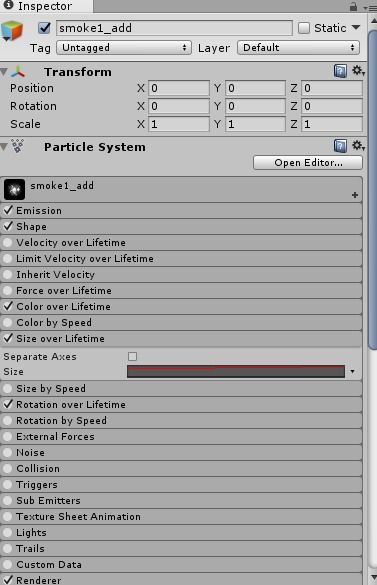Open the Layer dropdown showing Default
The height and width of the screenshot is (585, 377).
[x=298, y=48]
